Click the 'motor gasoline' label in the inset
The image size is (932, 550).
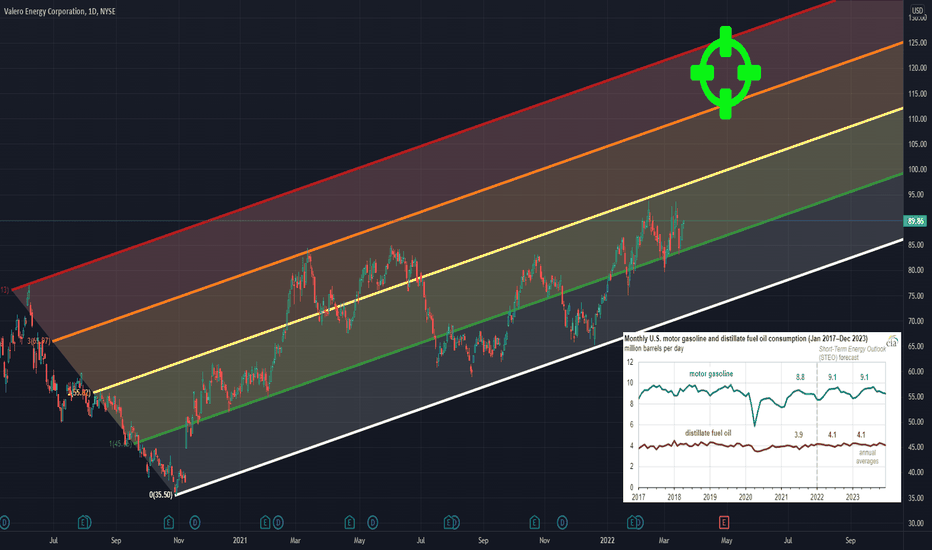(x=711, y=374)
